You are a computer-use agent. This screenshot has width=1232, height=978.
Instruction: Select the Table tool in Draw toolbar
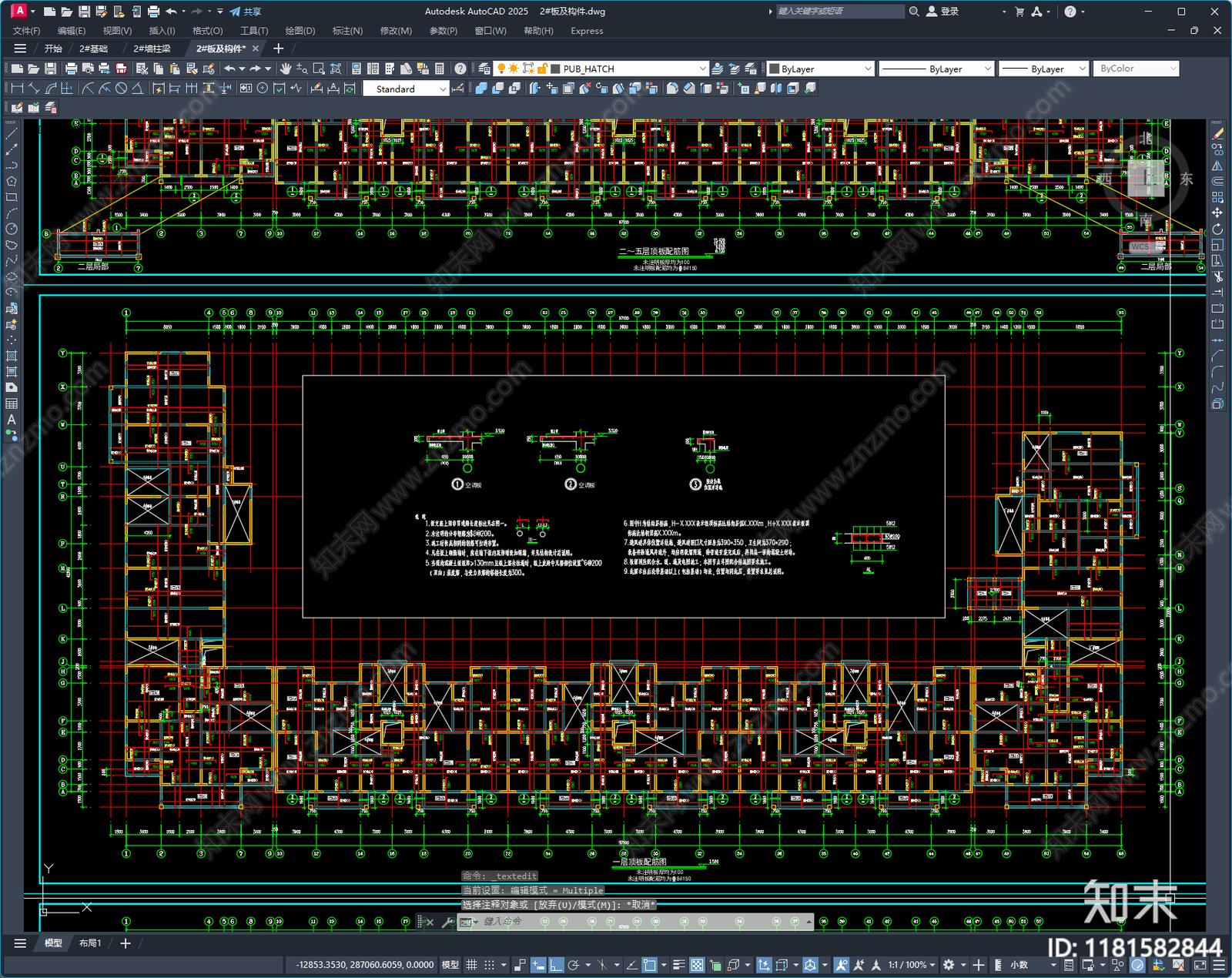(11, 404)
